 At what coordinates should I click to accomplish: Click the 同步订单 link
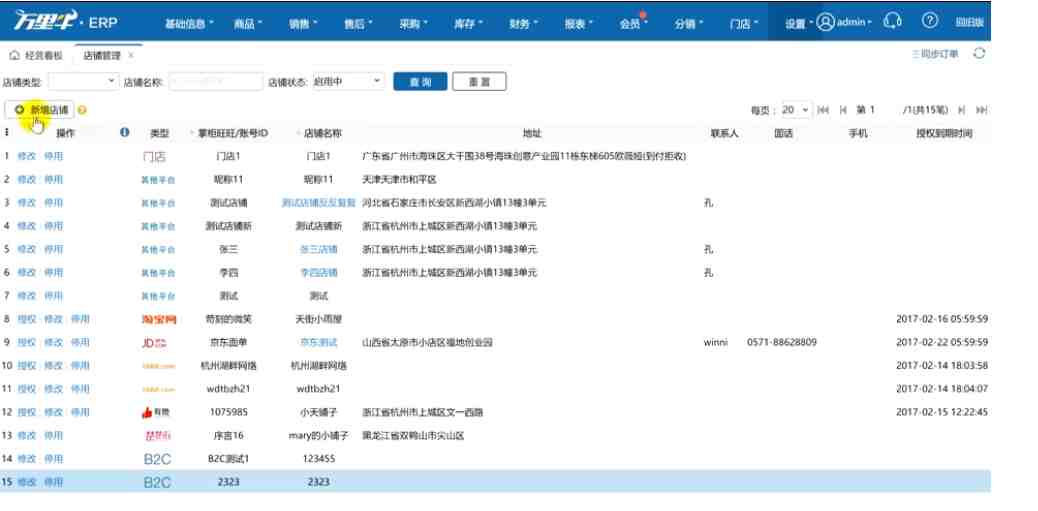click(x=935, y=54)
